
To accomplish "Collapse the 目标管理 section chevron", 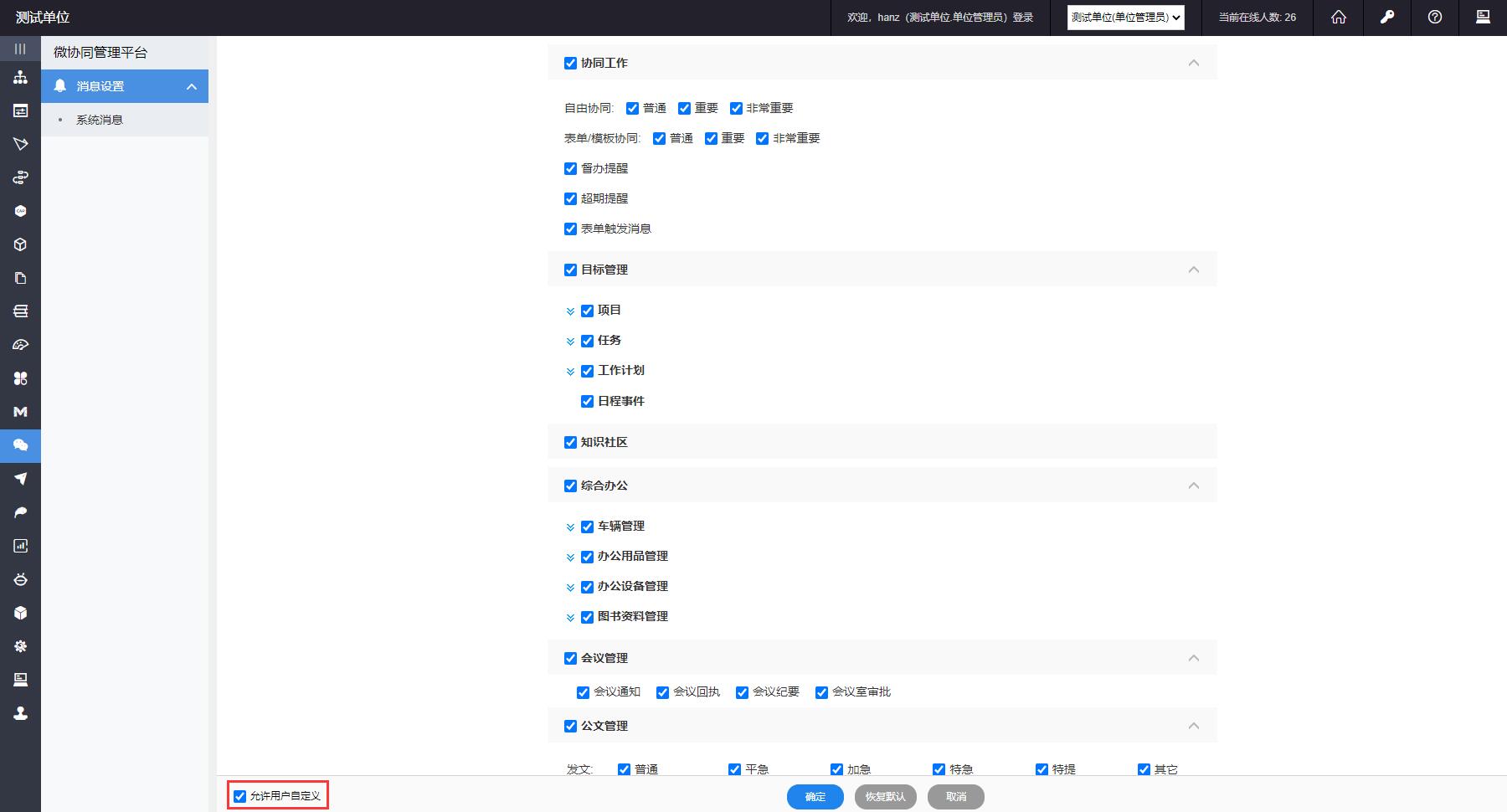I will tap(1194, 270).
